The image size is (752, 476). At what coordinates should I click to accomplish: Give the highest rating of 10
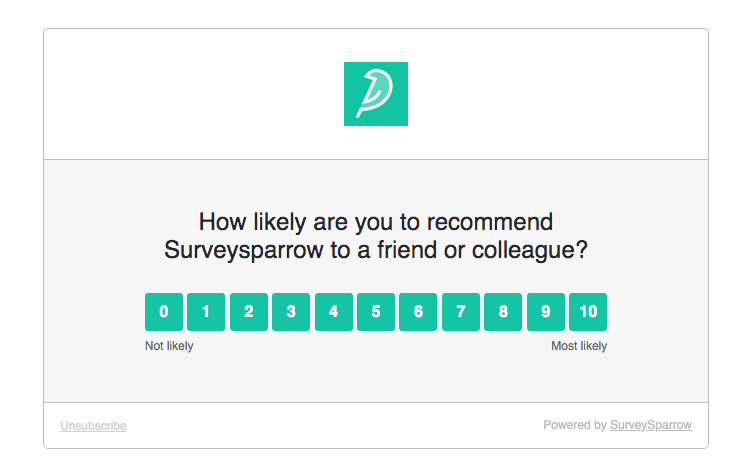588,312
